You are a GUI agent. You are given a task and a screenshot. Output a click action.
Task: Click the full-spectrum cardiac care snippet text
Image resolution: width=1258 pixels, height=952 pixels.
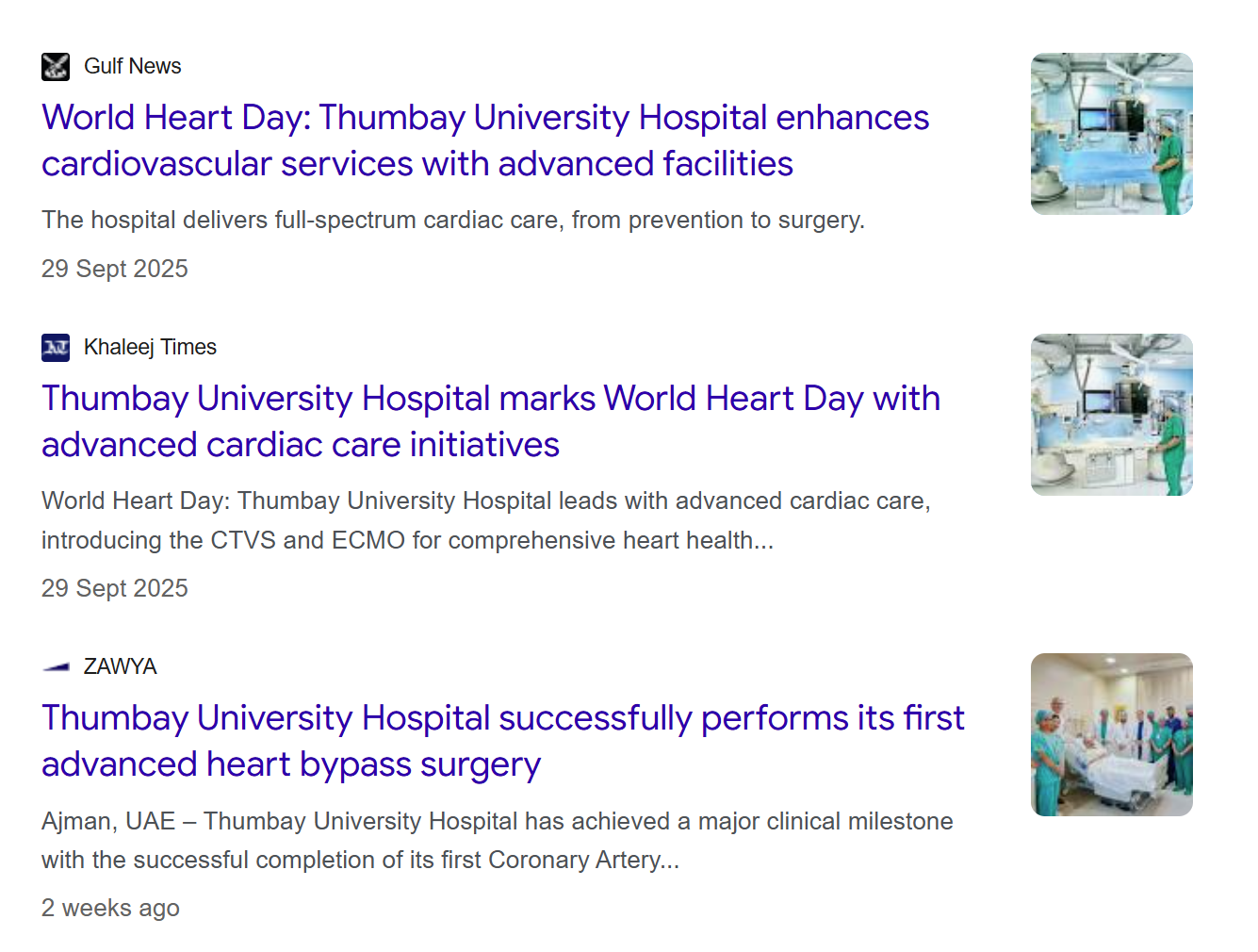click(452, 221)
